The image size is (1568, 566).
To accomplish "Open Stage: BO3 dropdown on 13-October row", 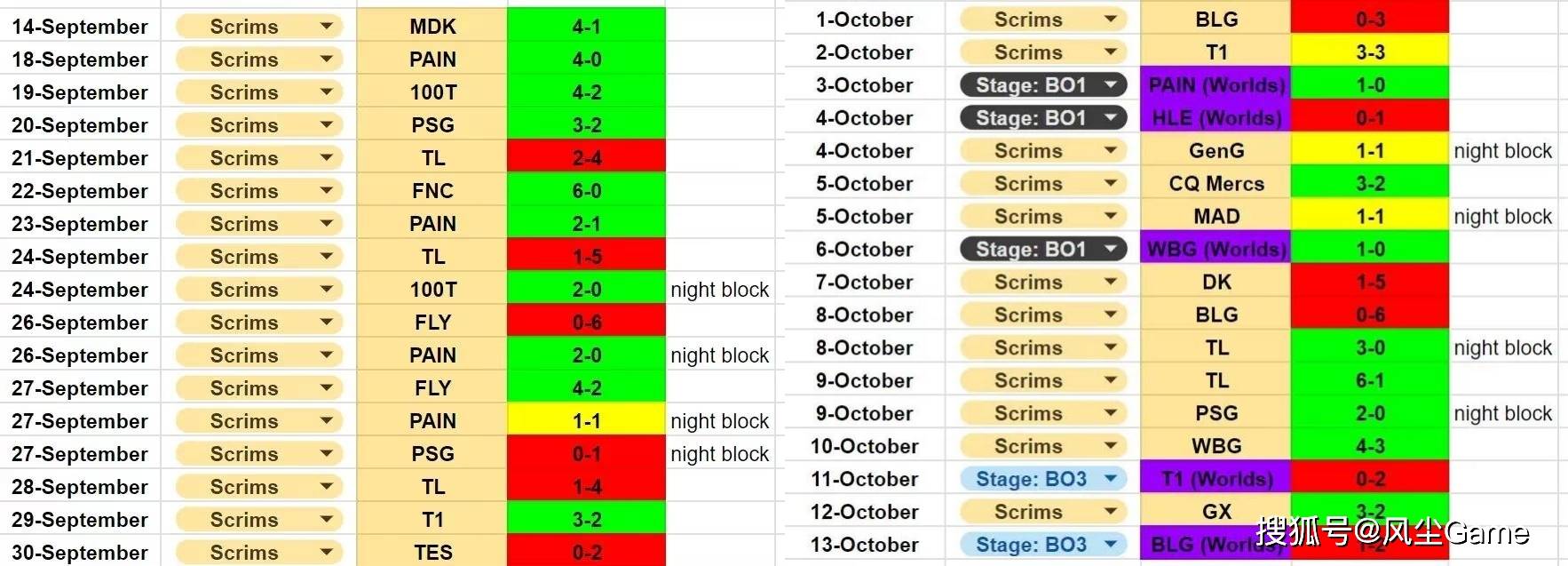I will tap(1110, 545).
